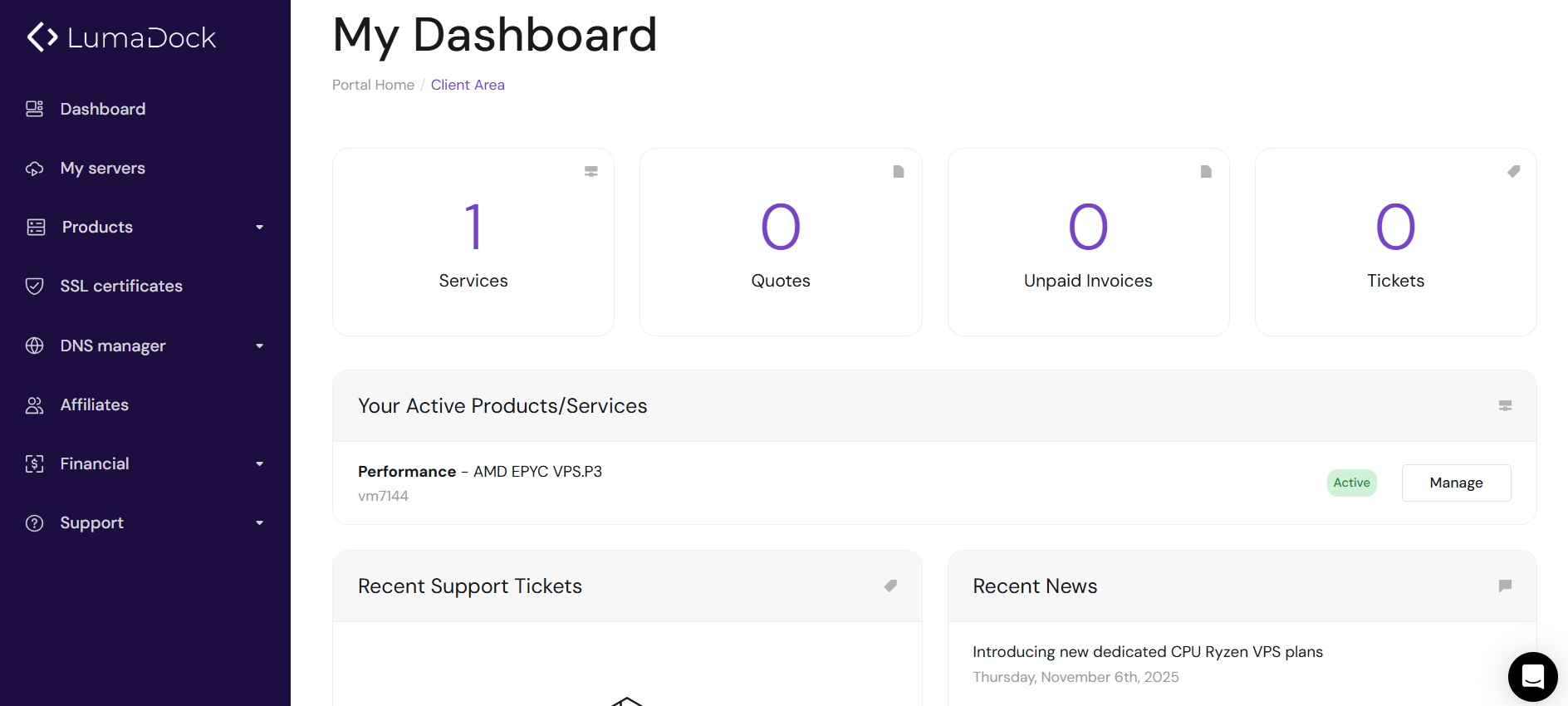The image size is (1568, 706).
Task: Open the Unpaid Invoices label
Action: 1088,281
